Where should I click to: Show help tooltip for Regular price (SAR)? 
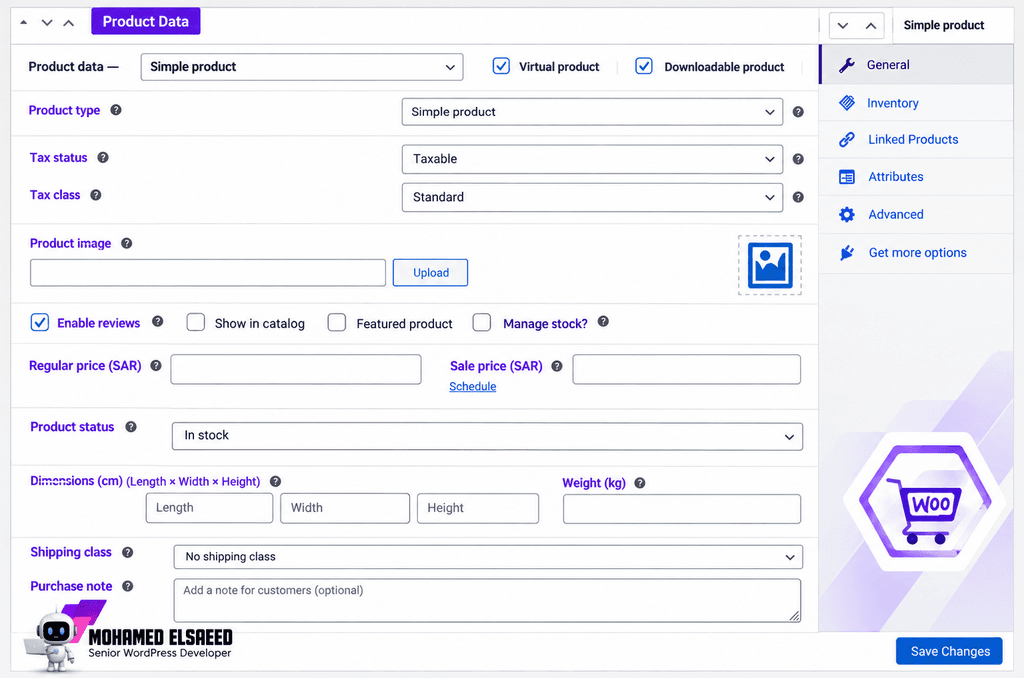click(x=156, y=366)
